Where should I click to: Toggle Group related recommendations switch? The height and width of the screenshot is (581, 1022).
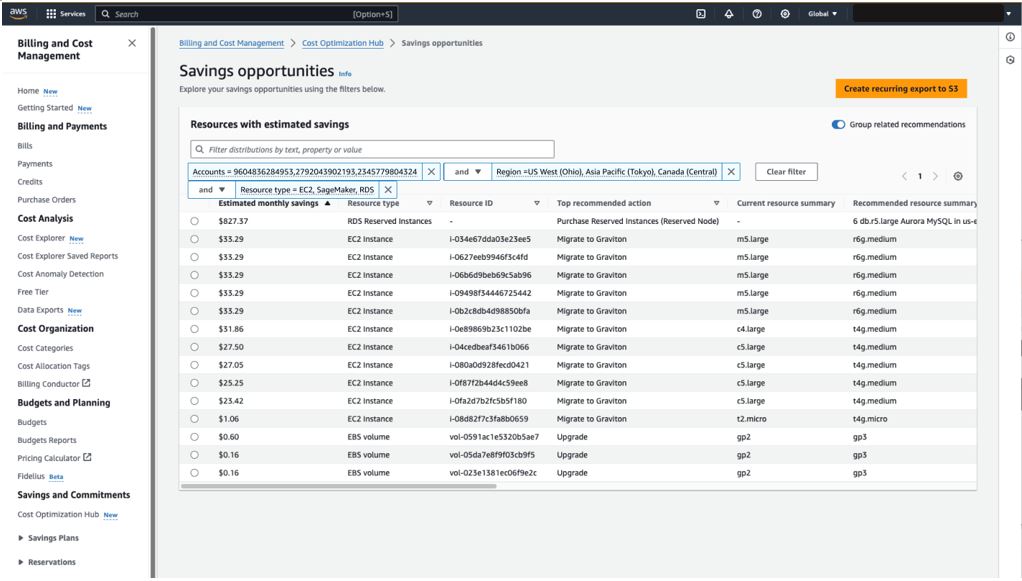coord(838,125)
